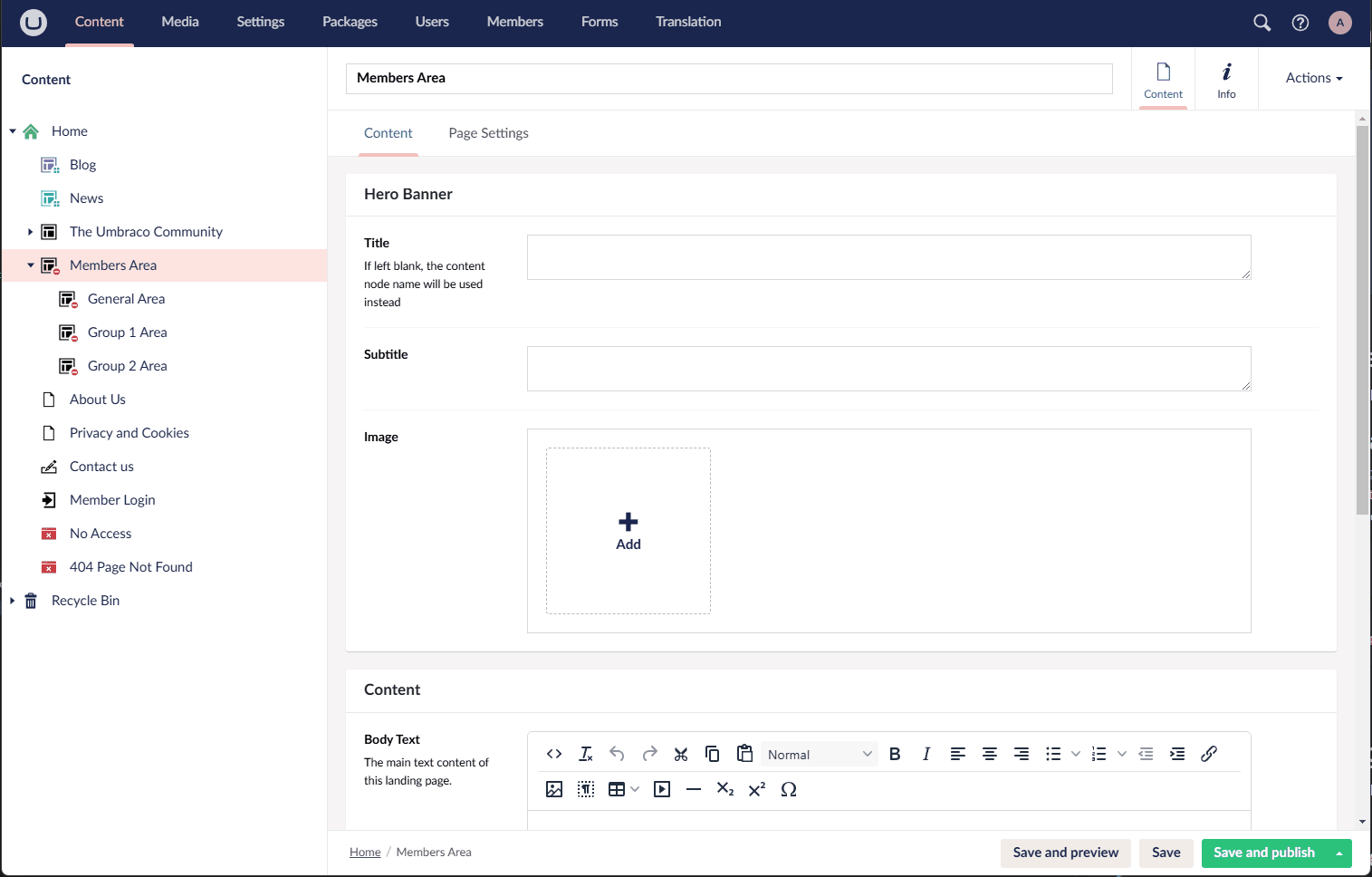This screenshot has width=1372, height=877.
Task: Open the search magnifier icon
Action: 1262,23
